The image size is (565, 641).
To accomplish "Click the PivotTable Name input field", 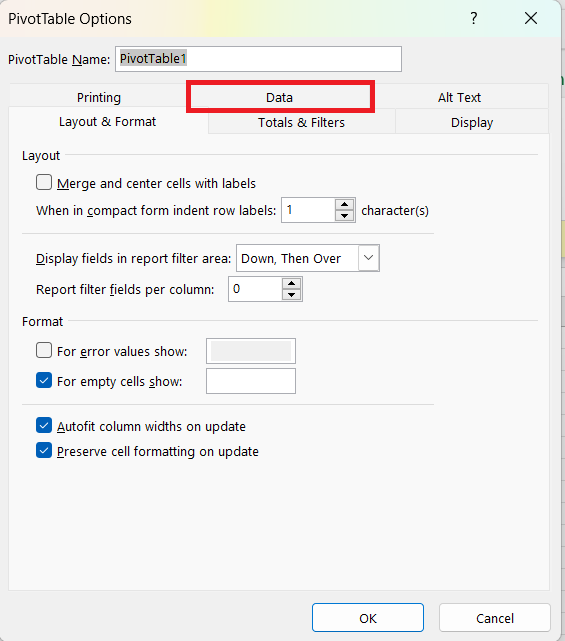I will tap(258, 59).
